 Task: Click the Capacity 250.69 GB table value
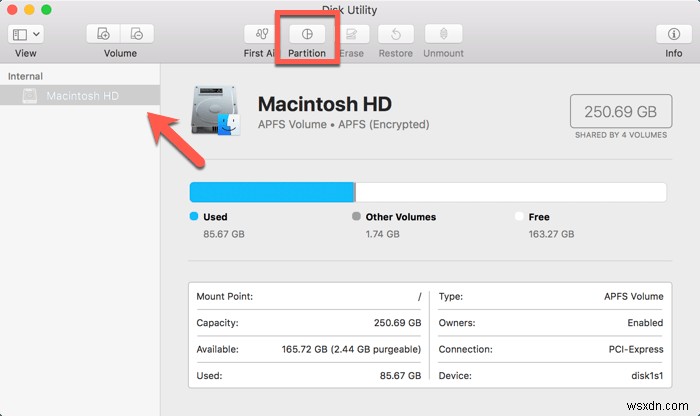397,323
